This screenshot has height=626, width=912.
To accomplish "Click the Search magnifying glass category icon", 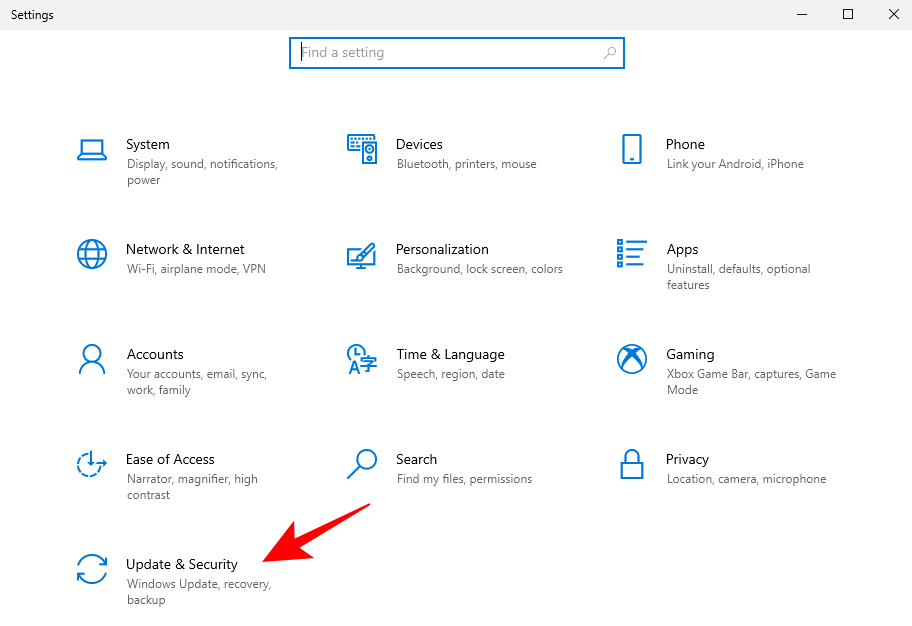I will tap(361, 463).
